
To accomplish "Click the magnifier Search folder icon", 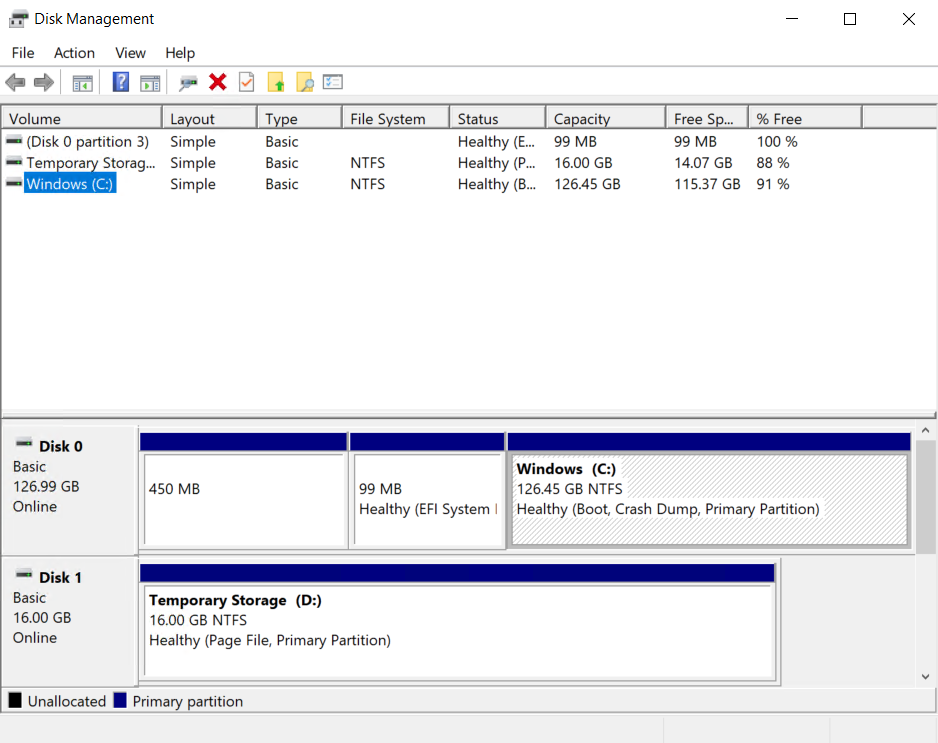I will tap(304, 83).
